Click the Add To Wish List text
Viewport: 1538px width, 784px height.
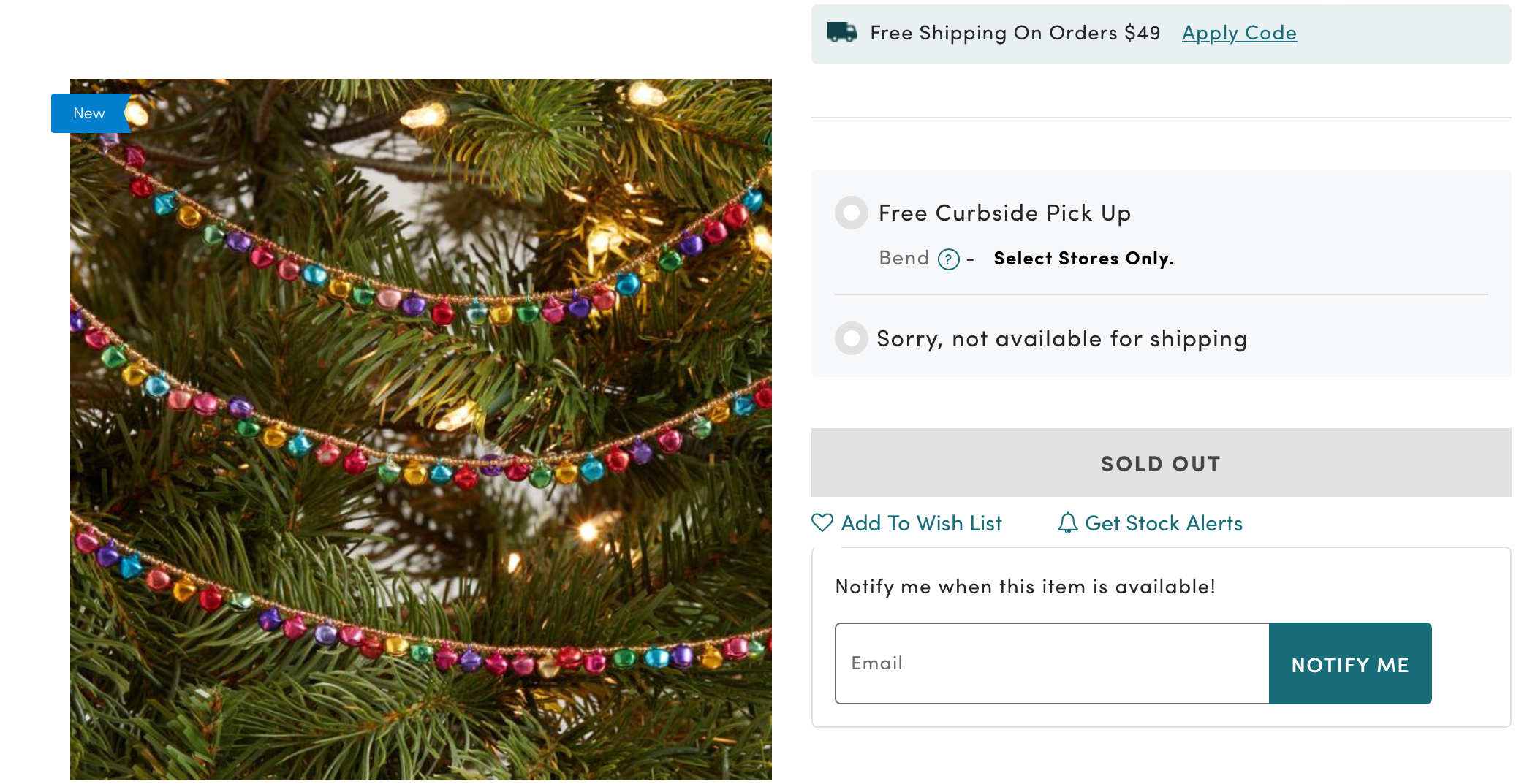921,523
